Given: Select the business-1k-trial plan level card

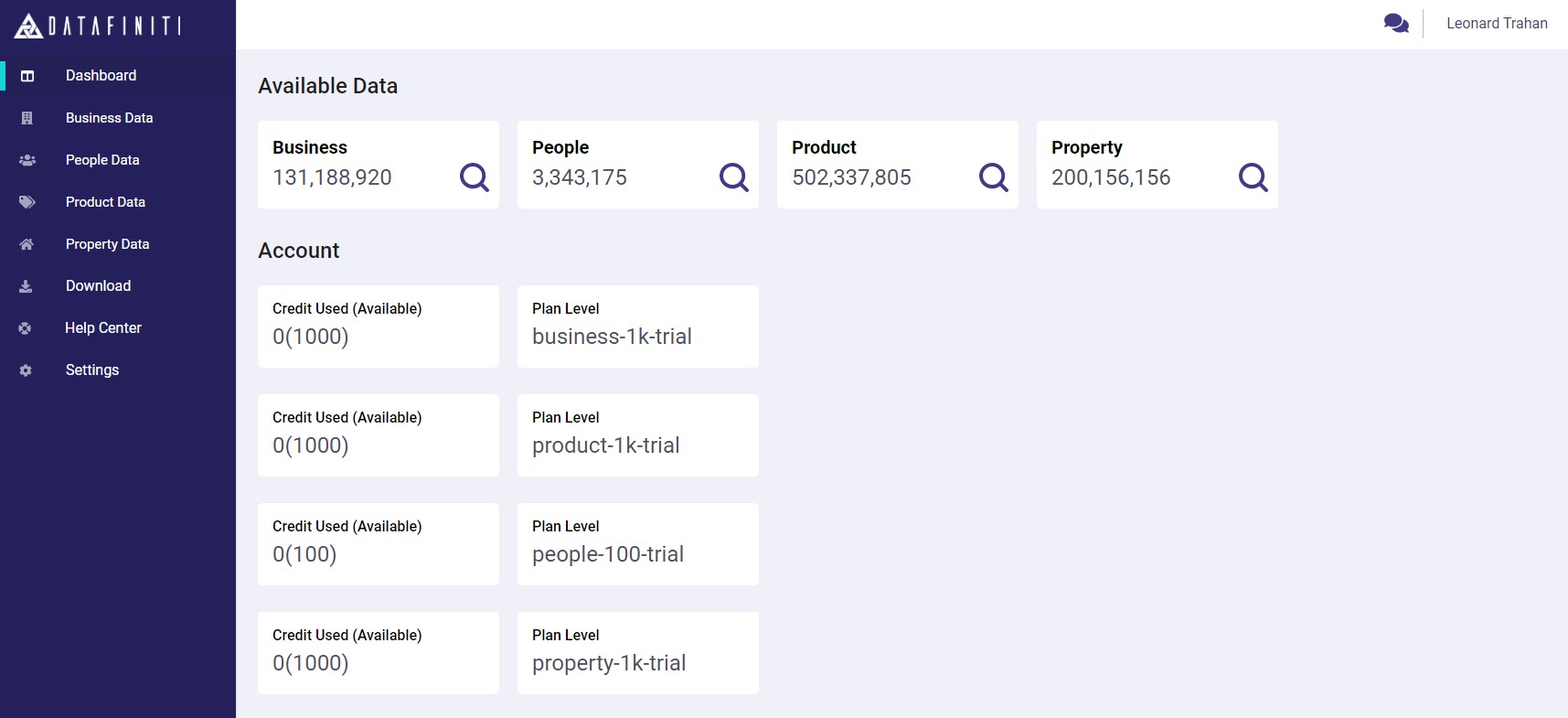Looking at the screenshot, I should [x=637, y=327].
